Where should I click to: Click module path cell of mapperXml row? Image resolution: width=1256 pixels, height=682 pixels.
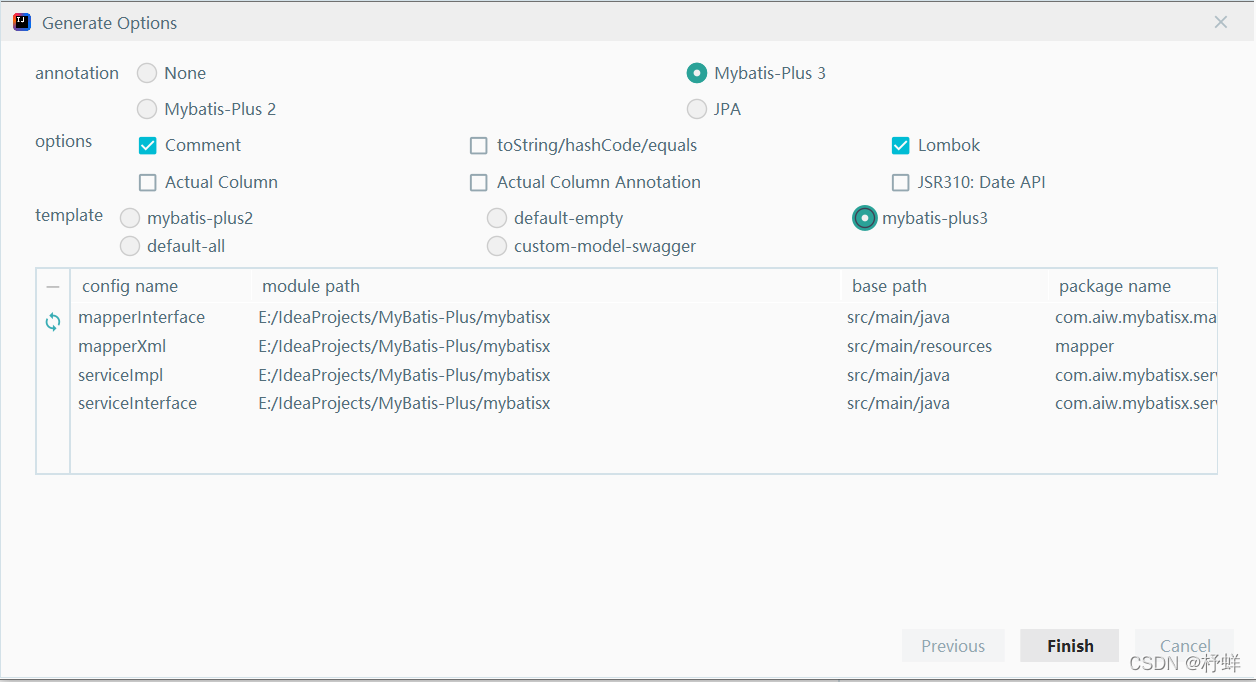tap(546, 347)
